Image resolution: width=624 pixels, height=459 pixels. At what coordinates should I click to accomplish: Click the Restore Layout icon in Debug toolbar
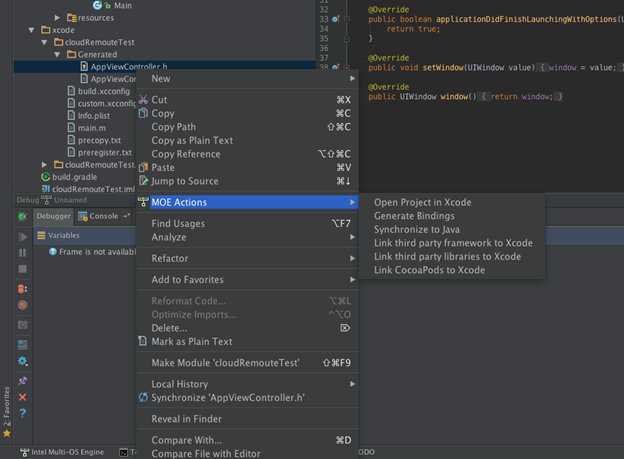pyautogui.click(x=23, y=345)
